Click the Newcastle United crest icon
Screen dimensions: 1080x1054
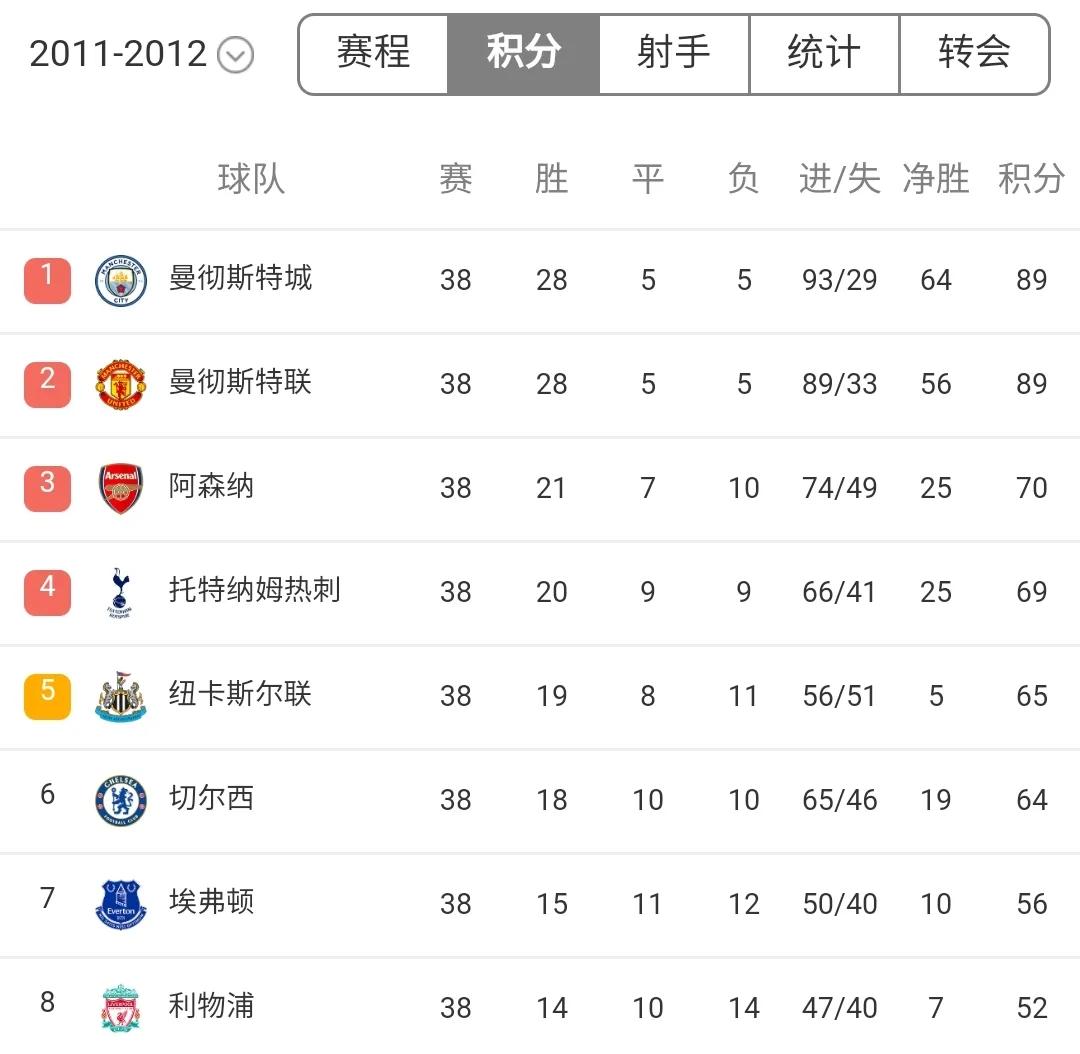coord(121,697)
